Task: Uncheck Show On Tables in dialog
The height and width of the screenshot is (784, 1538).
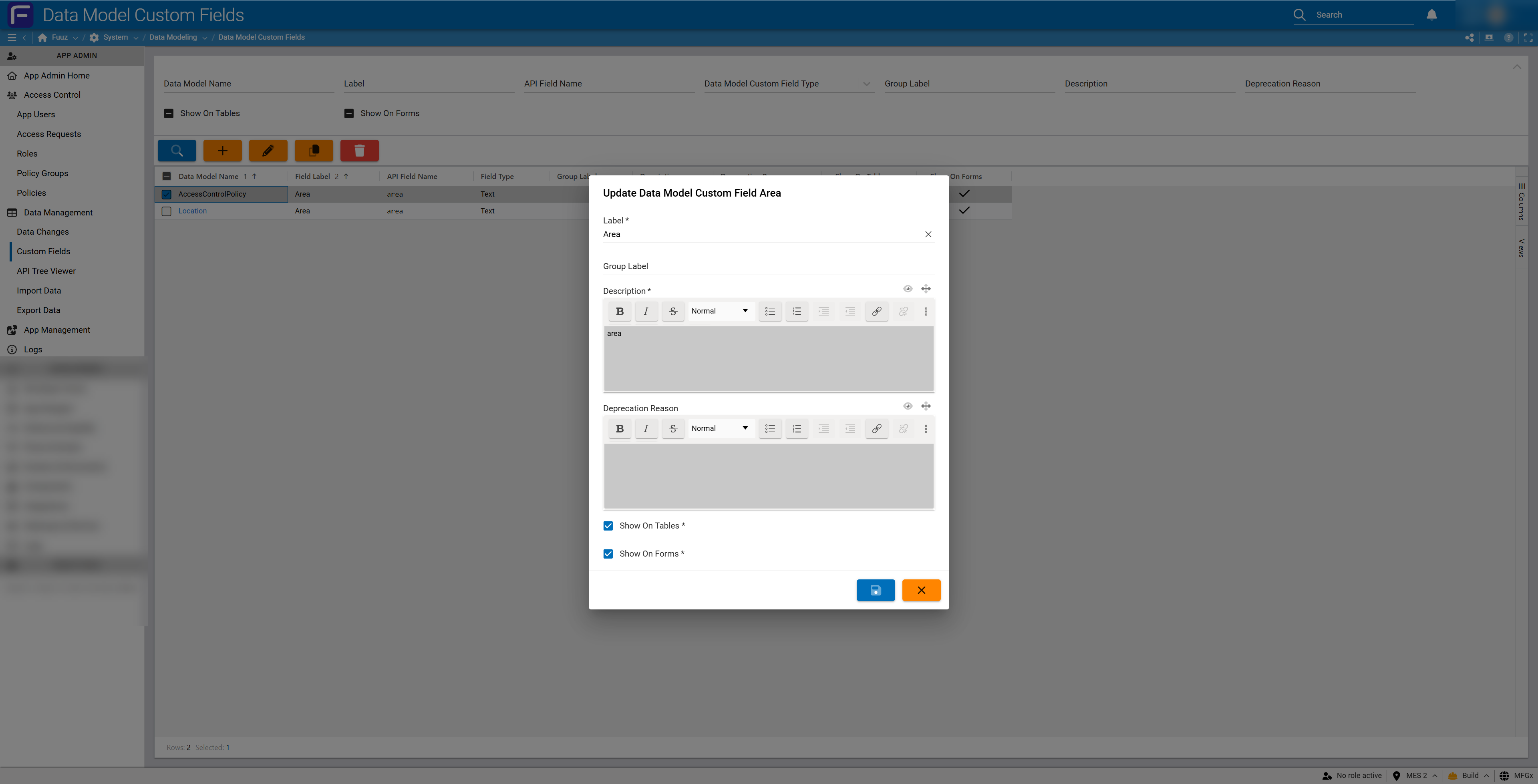Action: [608, 526]
